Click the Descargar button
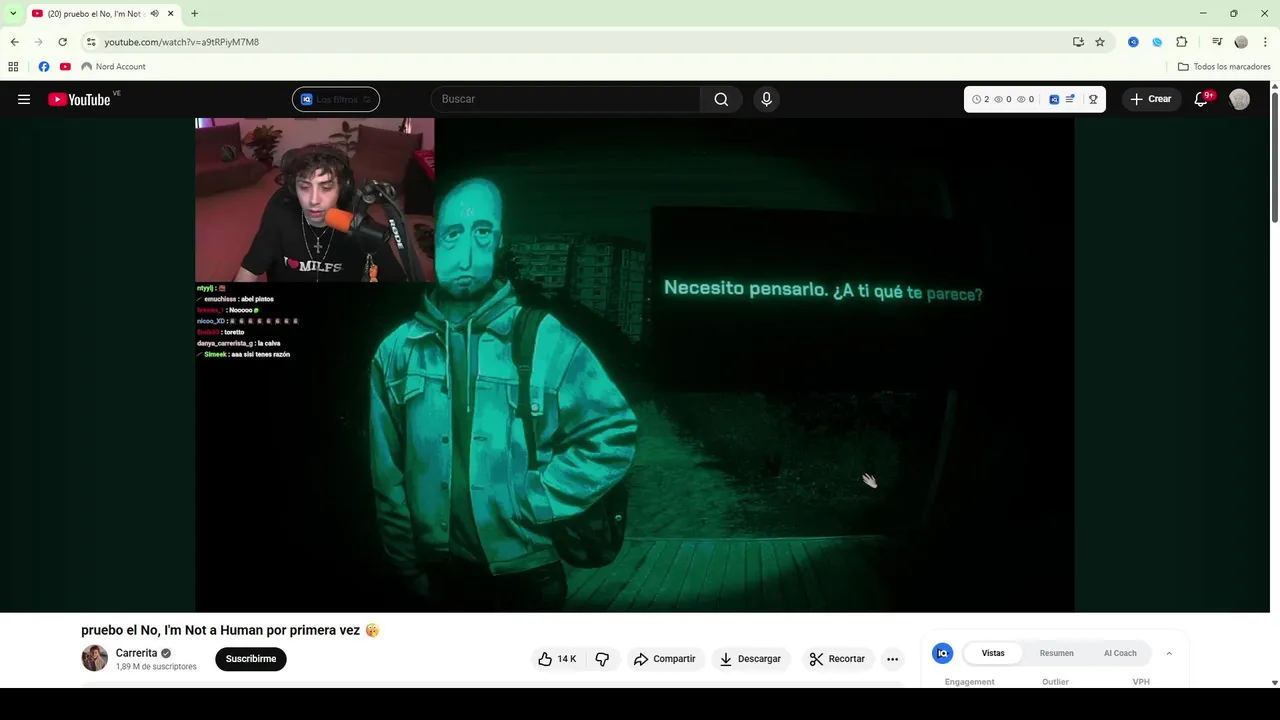Viewport: 1280px width, 720px height. click(750, 659)
